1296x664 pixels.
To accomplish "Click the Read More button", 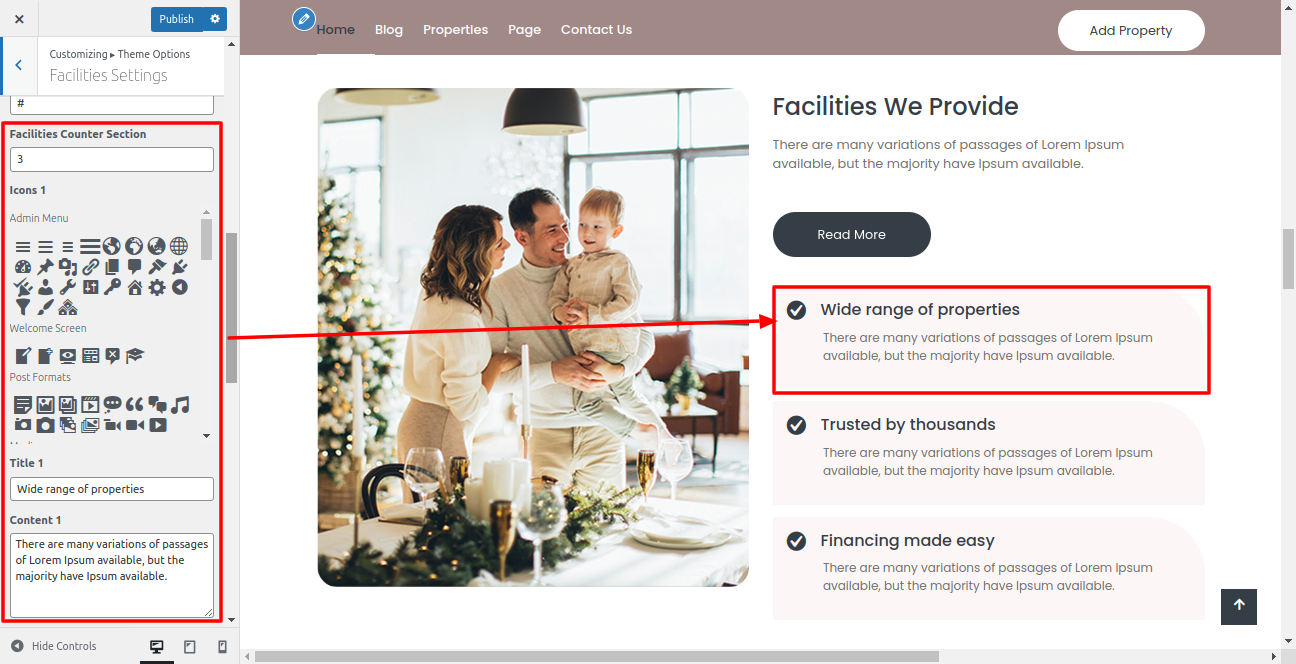I will (x=851, y=234).
